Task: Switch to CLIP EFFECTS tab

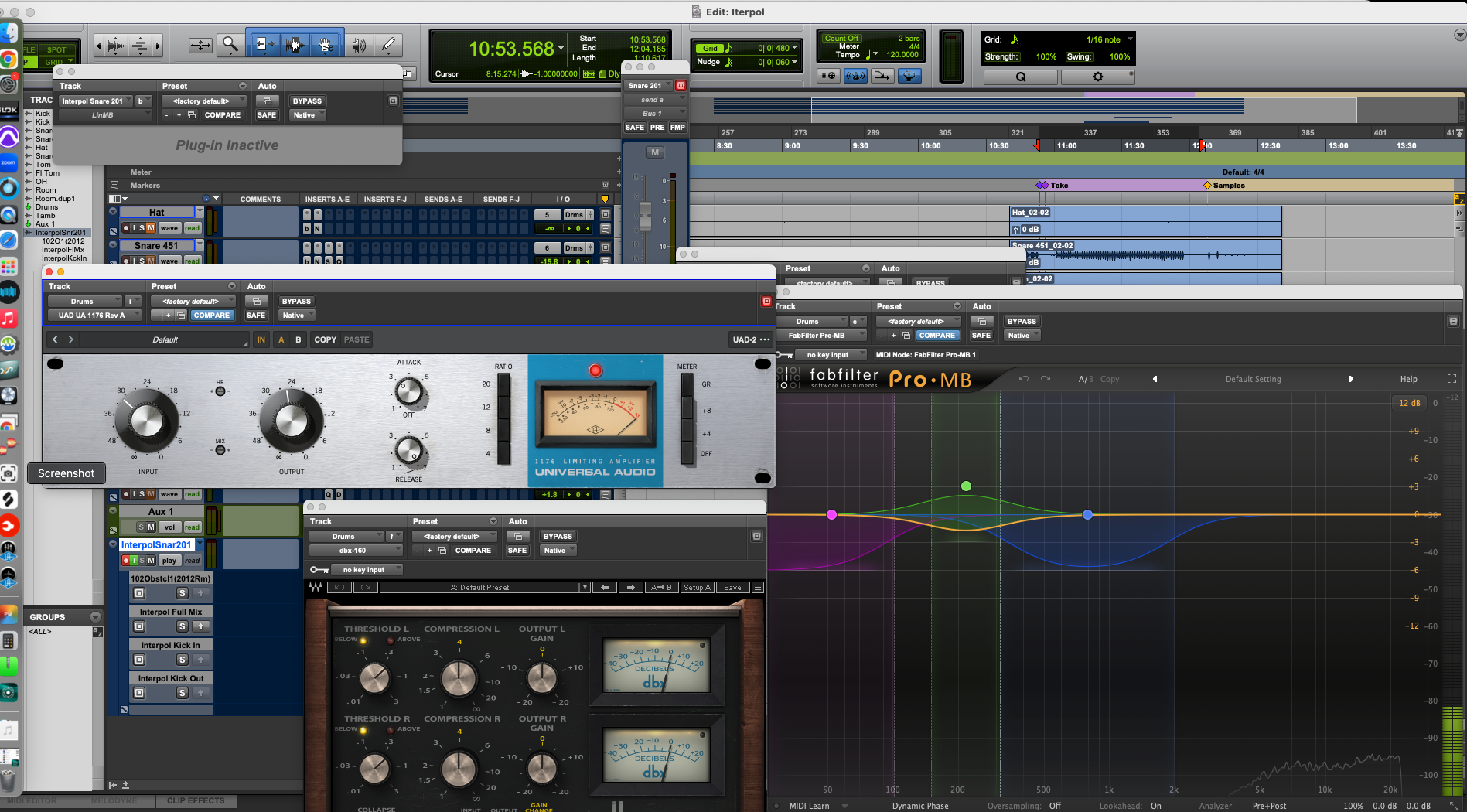Action: (196, 801)
